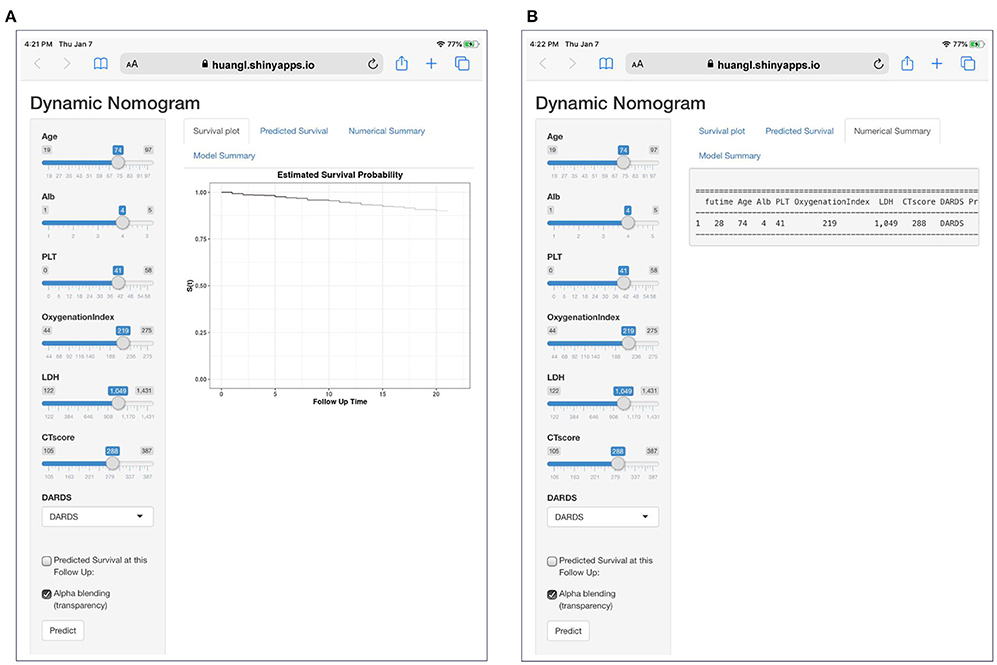Click the Predict button in panel B

click(x=568, y=631)
